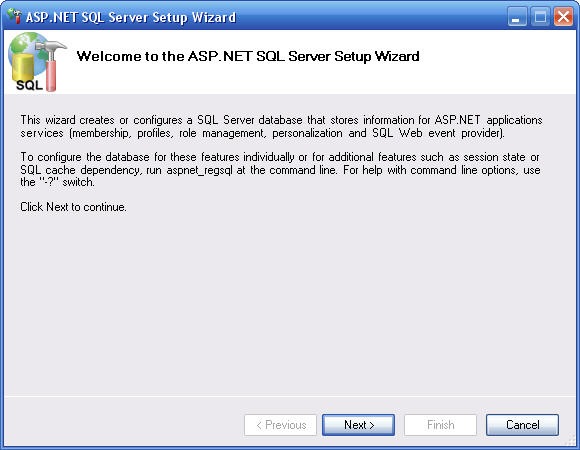Click the hammer in the wizard logo

pos(51,65)
